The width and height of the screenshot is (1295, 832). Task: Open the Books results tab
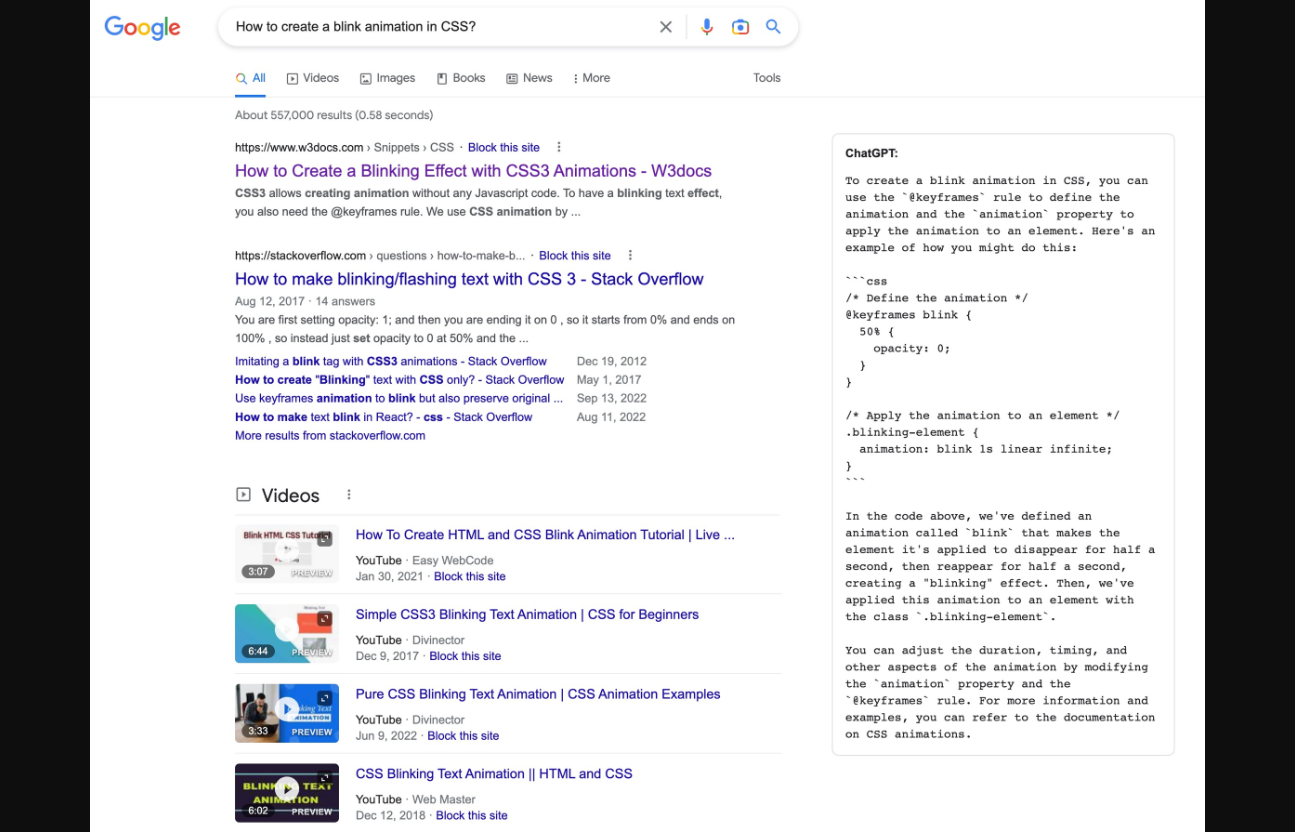pyautogui.click(x=460, y=78)
